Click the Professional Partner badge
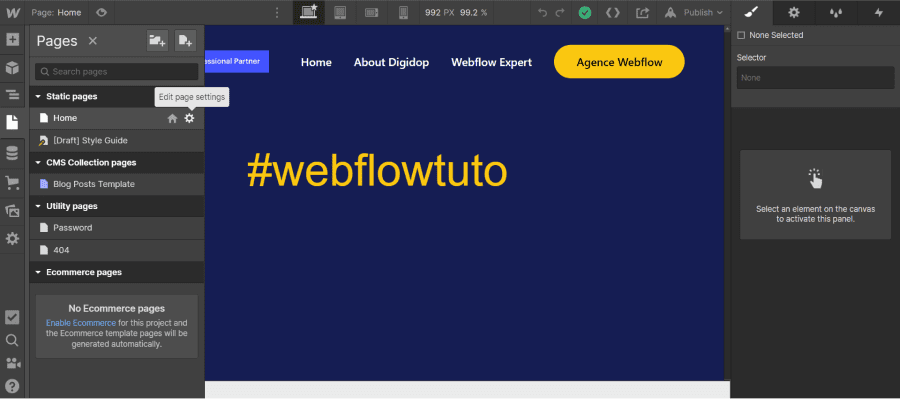900x399 pixels. tap(236, 61)
